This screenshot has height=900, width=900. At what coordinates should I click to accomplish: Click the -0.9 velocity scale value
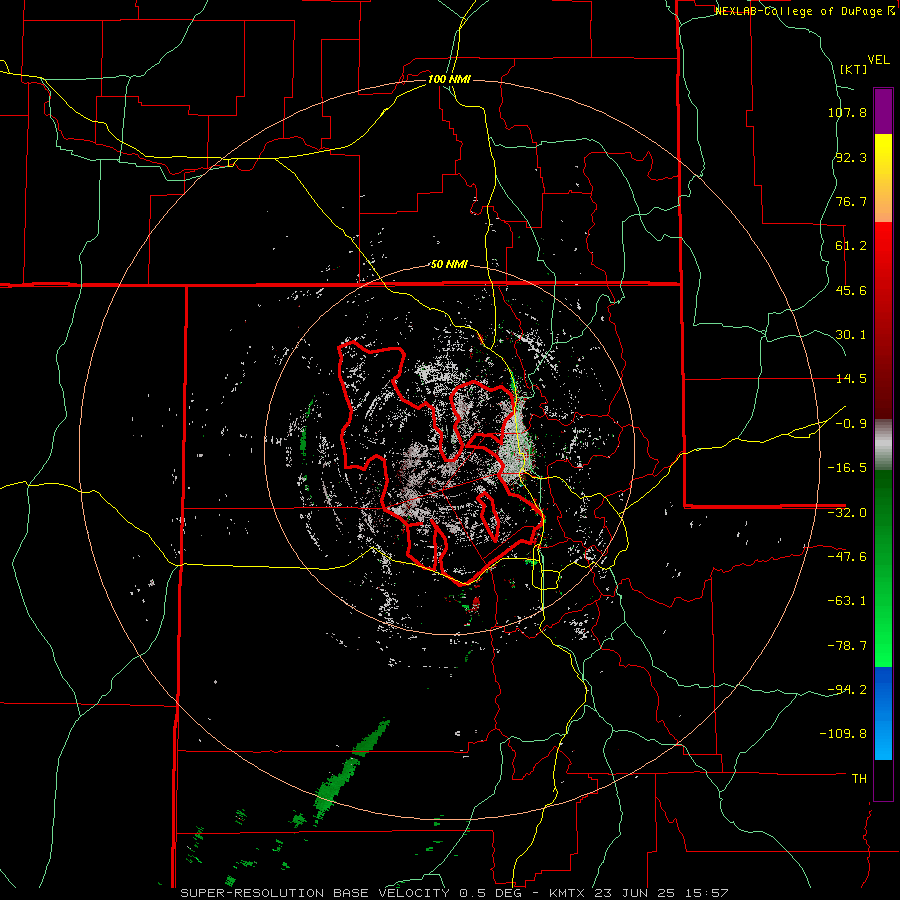tap(851, 424)
